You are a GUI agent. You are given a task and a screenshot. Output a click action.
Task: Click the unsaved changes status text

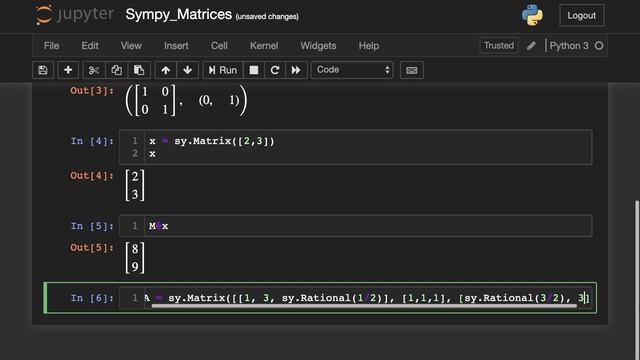coord(267,17)
